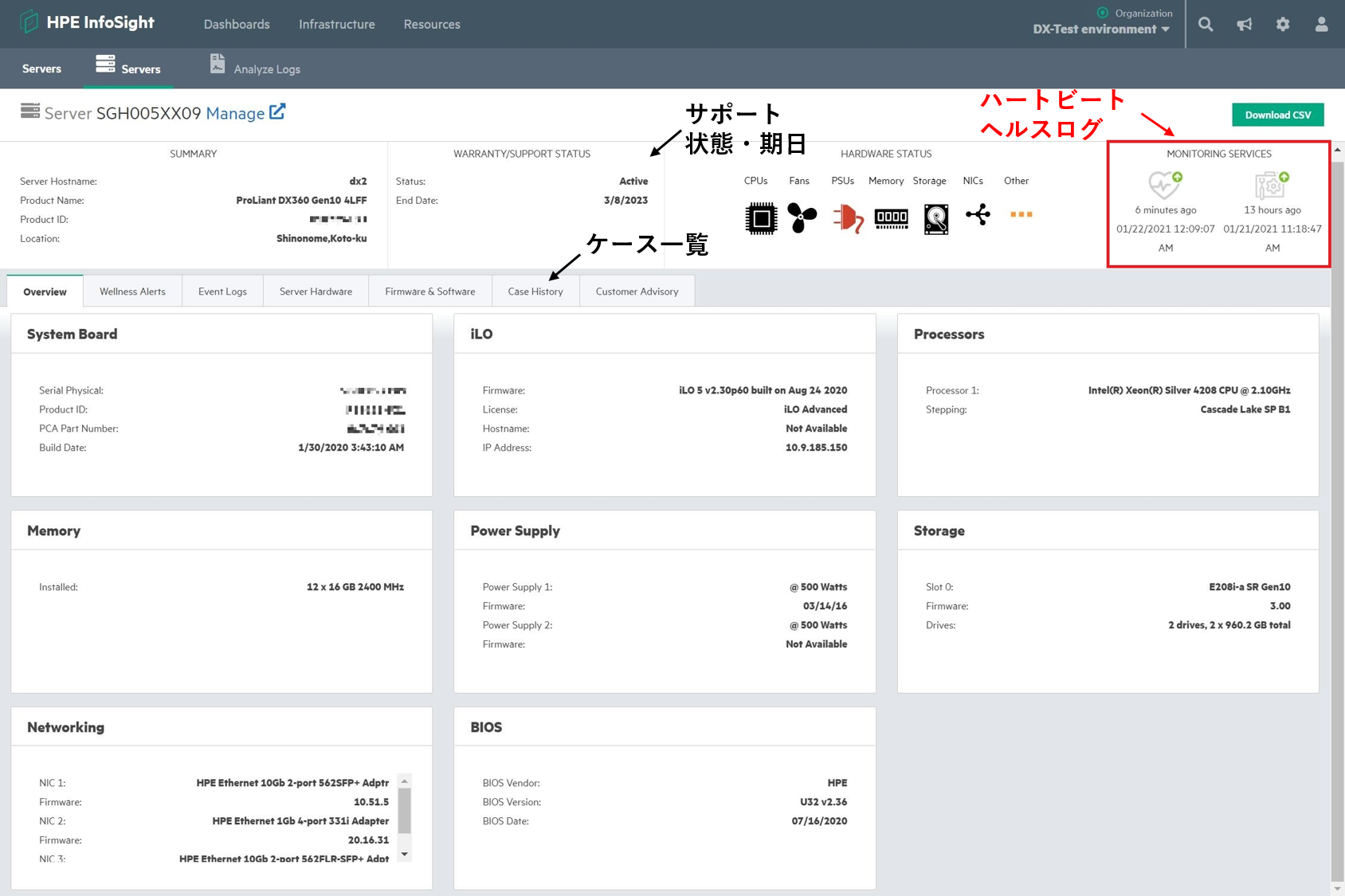Open the settings gear icon

point(1282,25)
